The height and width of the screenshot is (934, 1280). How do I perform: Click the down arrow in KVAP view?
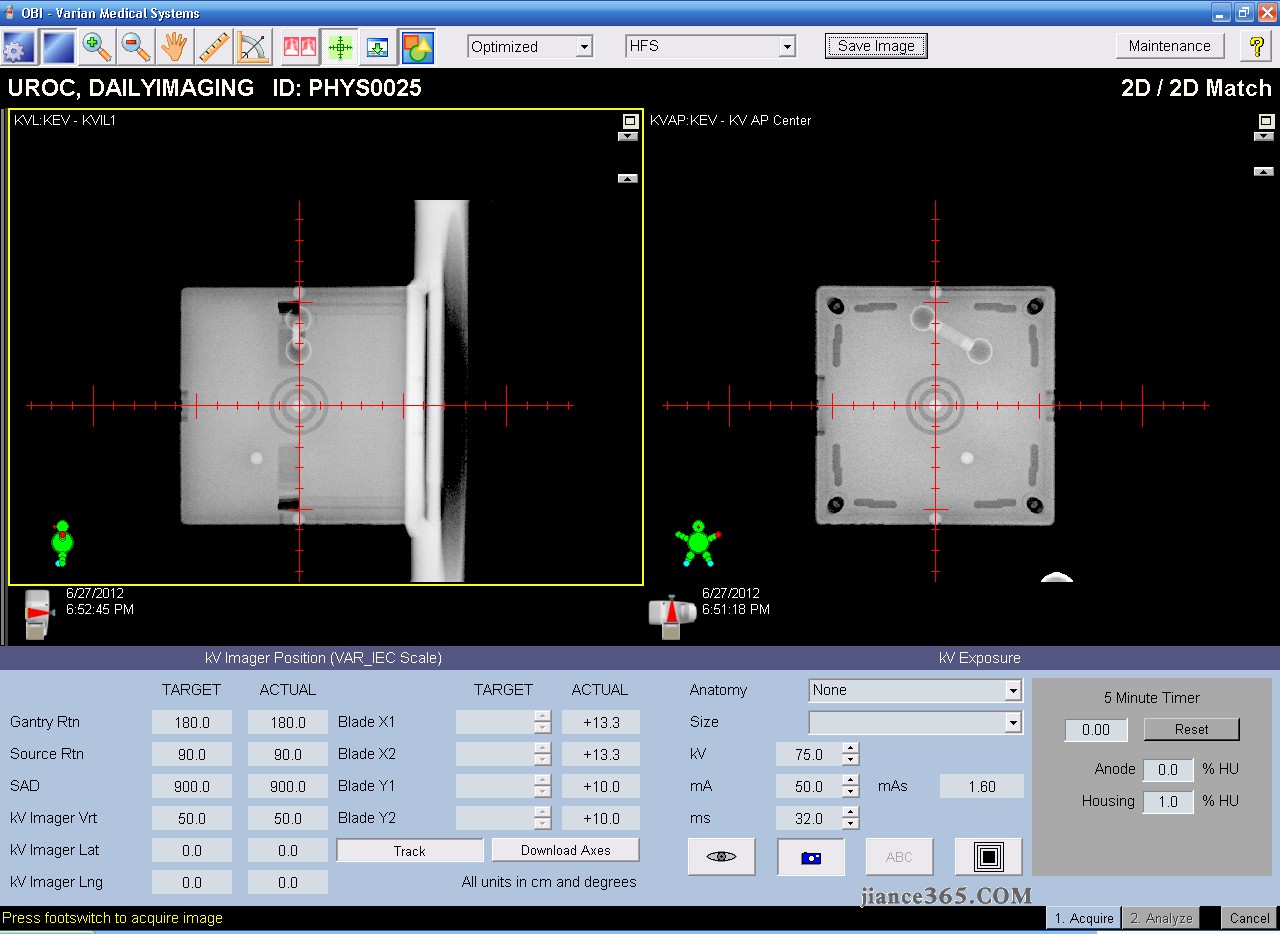tap(1264, 137)
